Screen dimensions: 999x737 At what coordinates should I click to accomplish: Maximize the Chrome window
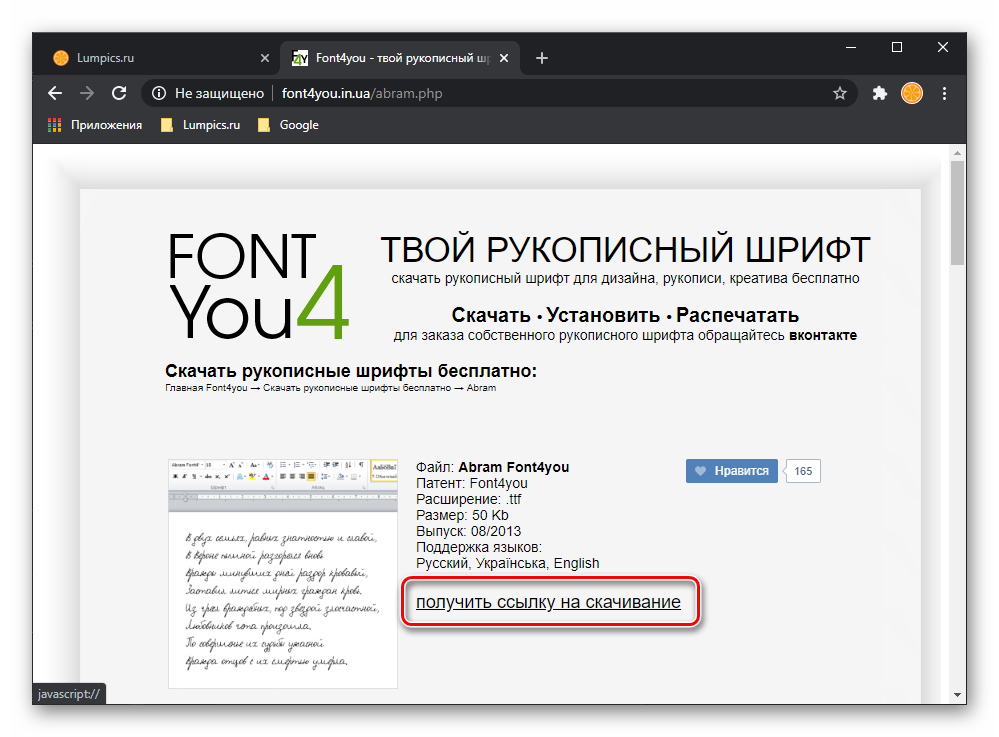coord(896,47)
